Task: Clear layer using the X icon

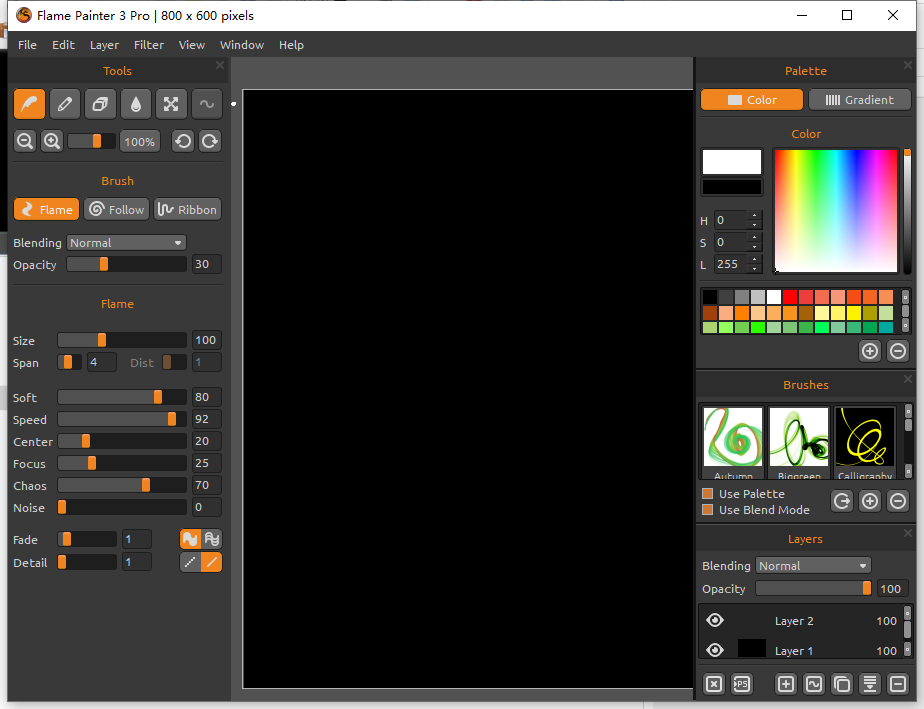Action: pos(714,684)
